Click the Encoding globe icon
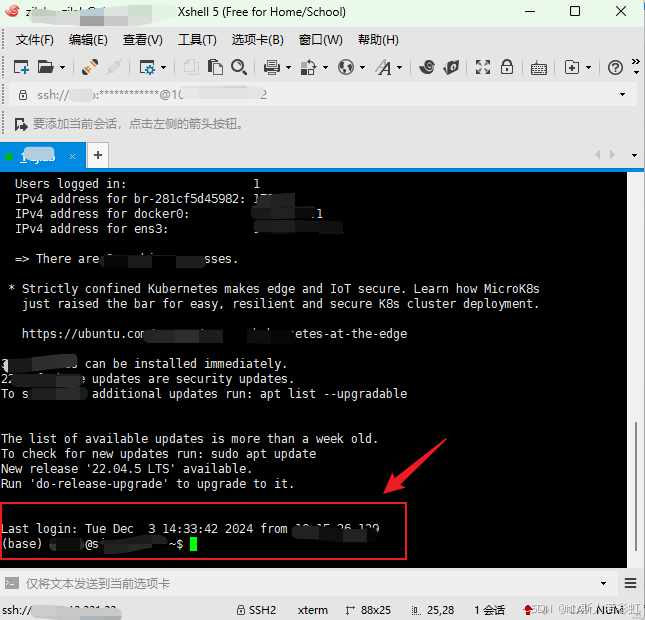 pos(346,67)
